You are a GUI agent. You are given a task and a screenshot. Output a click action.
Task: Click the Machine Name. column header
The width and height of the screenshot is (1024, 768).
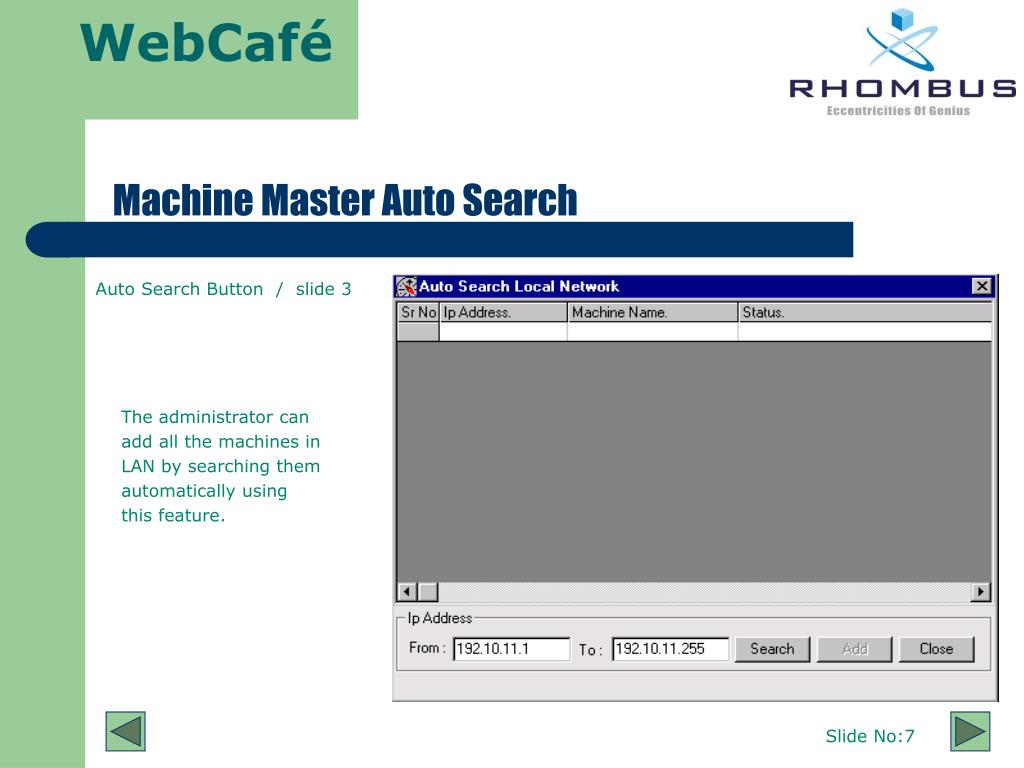(x=652, y=313)
